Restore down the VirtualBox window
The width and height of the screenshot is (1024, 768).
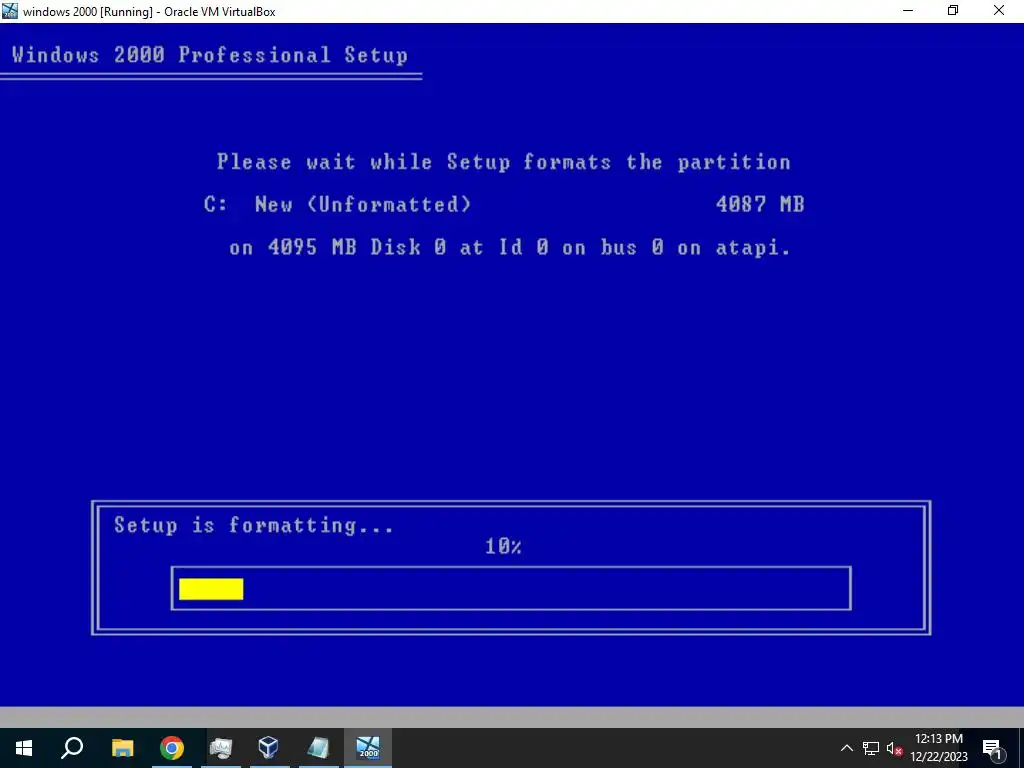click(x=953, y=11)
